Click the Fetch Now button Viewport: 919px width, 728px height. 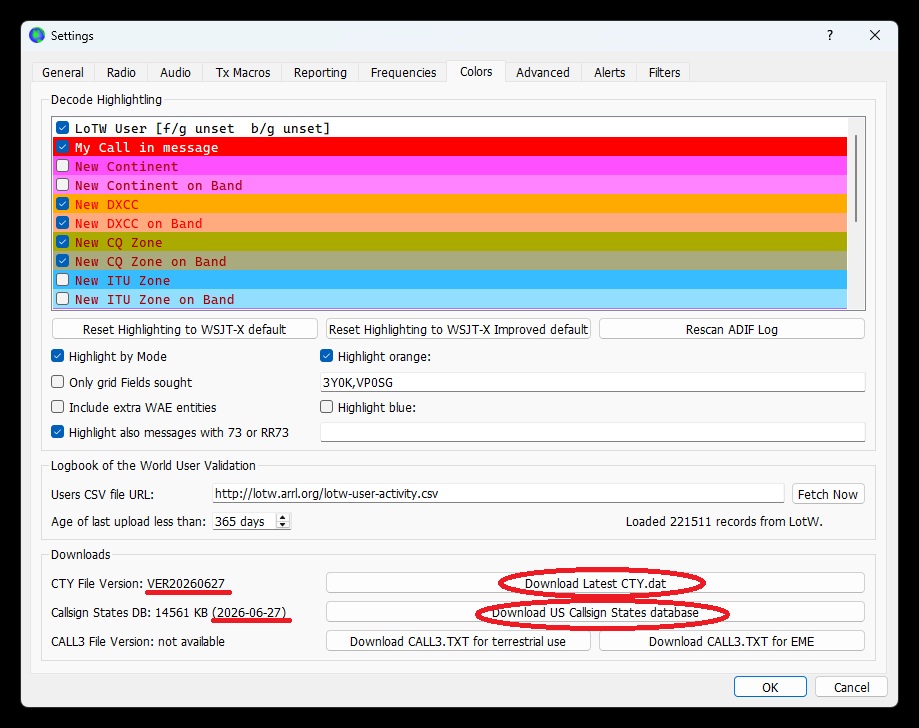tap(828, 494)
